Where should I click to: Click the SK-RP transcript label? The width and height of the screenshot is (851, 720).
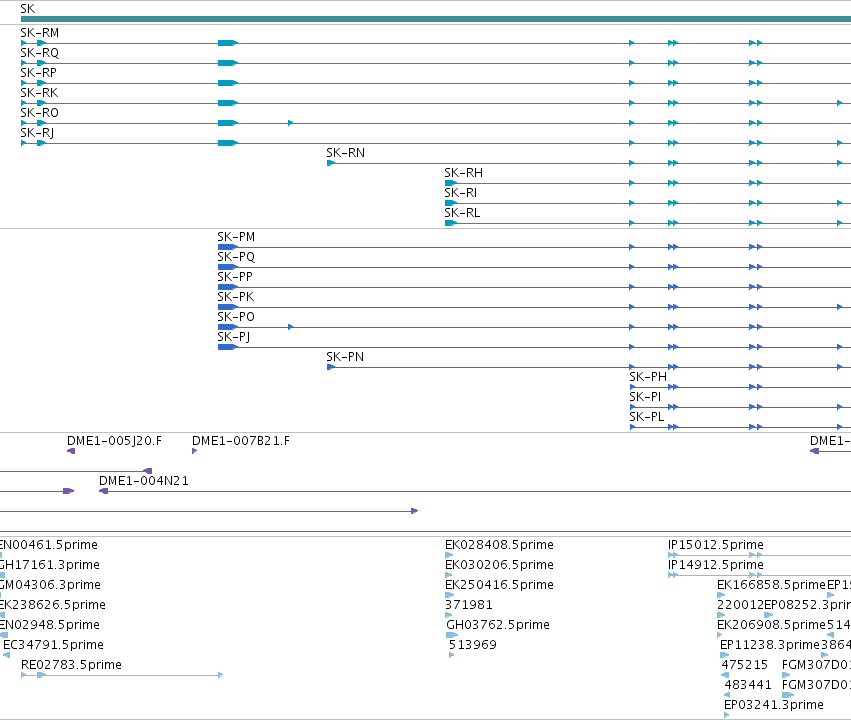click(39, 73)
